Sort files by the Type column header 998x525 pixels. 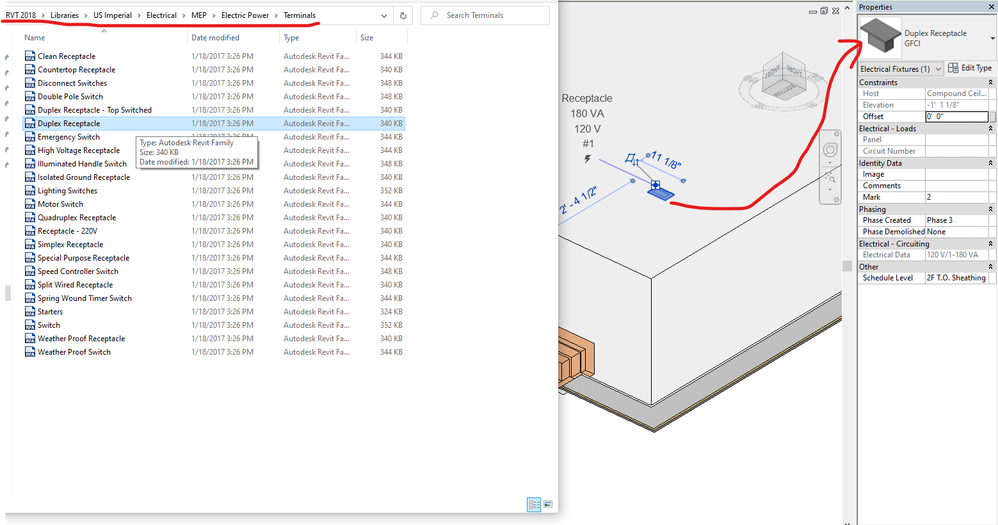[291, 38]
